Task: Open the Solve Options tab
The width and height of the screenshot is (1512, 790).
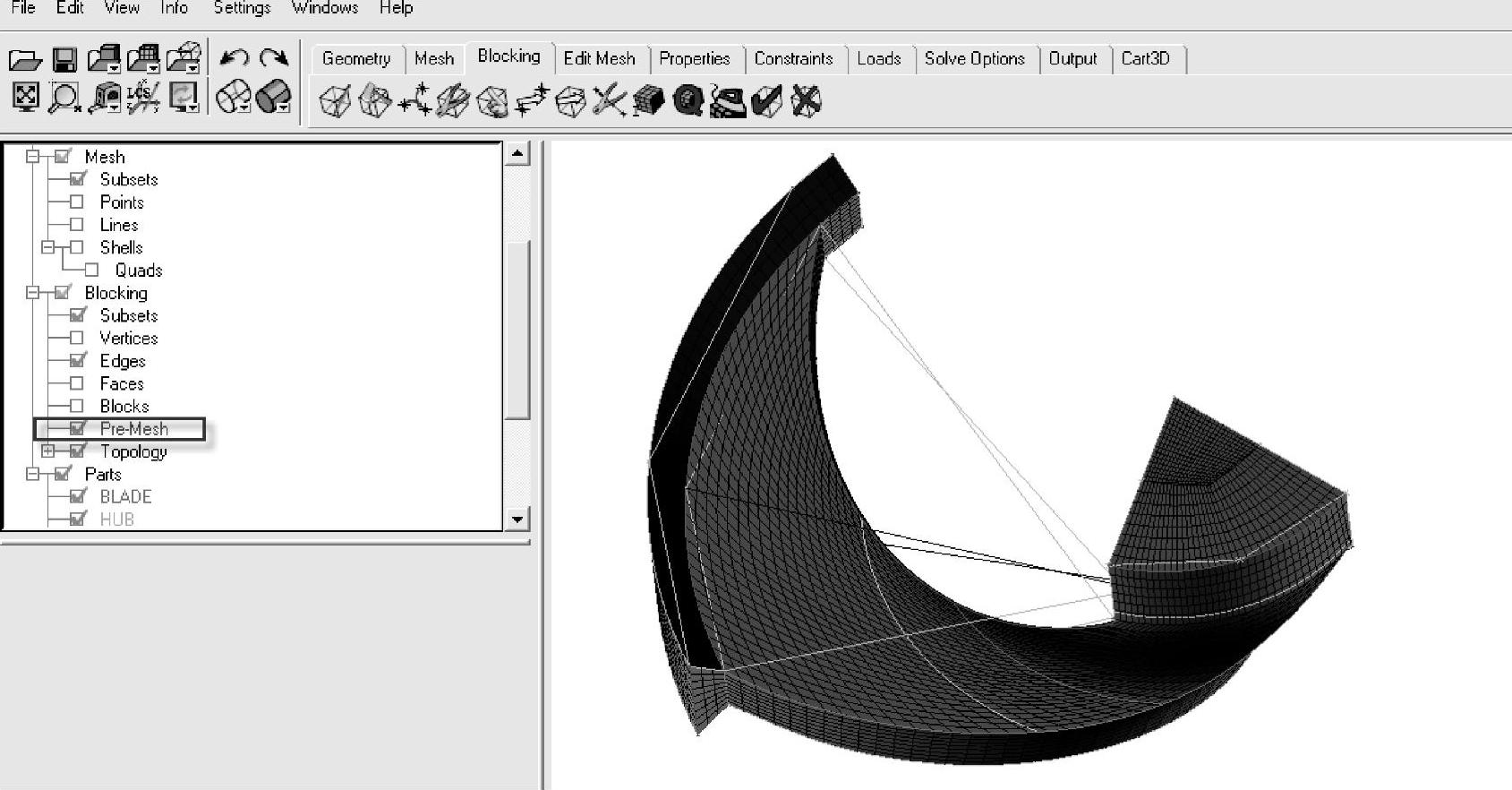Action: pyautogui.click(x=974, y=58)
